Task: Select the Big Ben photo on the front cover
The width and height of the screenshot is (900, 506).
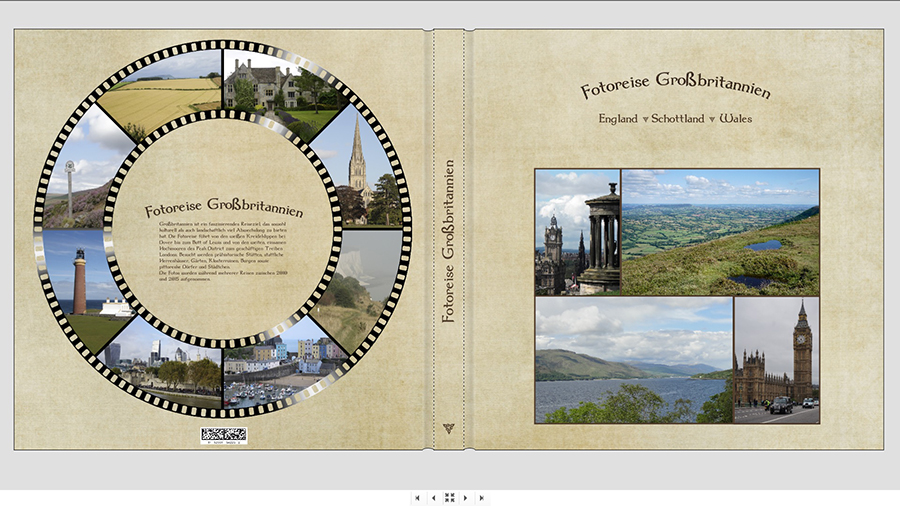Action: pyautogui.click(x=777, y=360)
